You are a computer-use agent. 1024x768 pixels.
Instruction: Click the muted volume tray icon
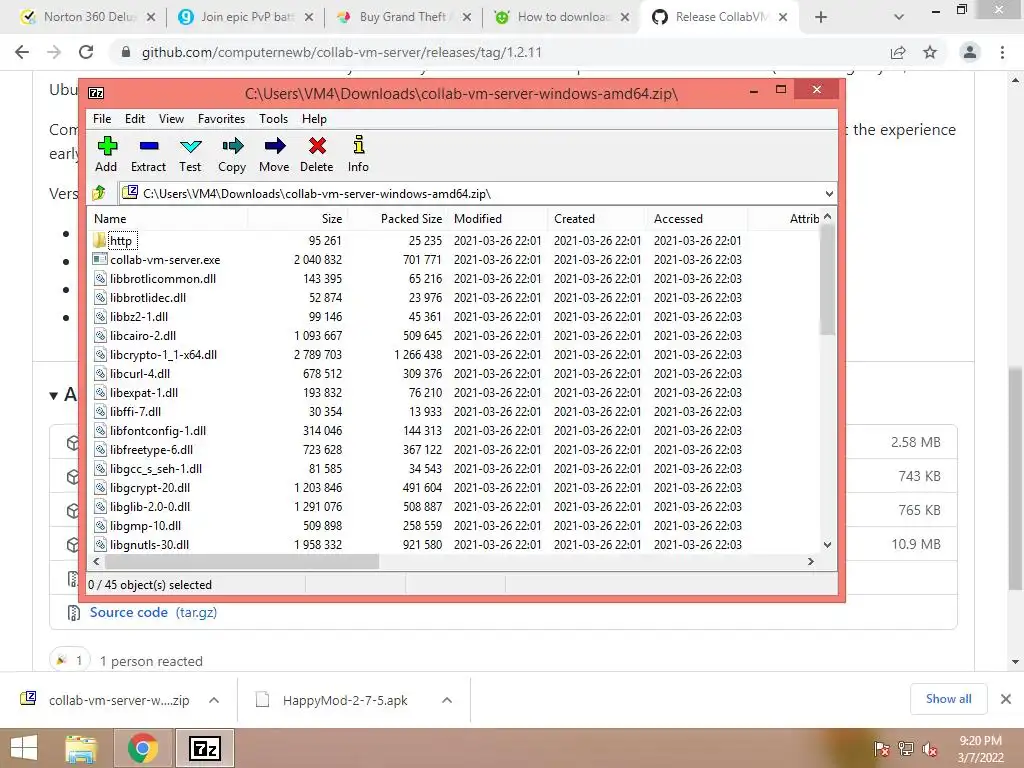point(930,749)
